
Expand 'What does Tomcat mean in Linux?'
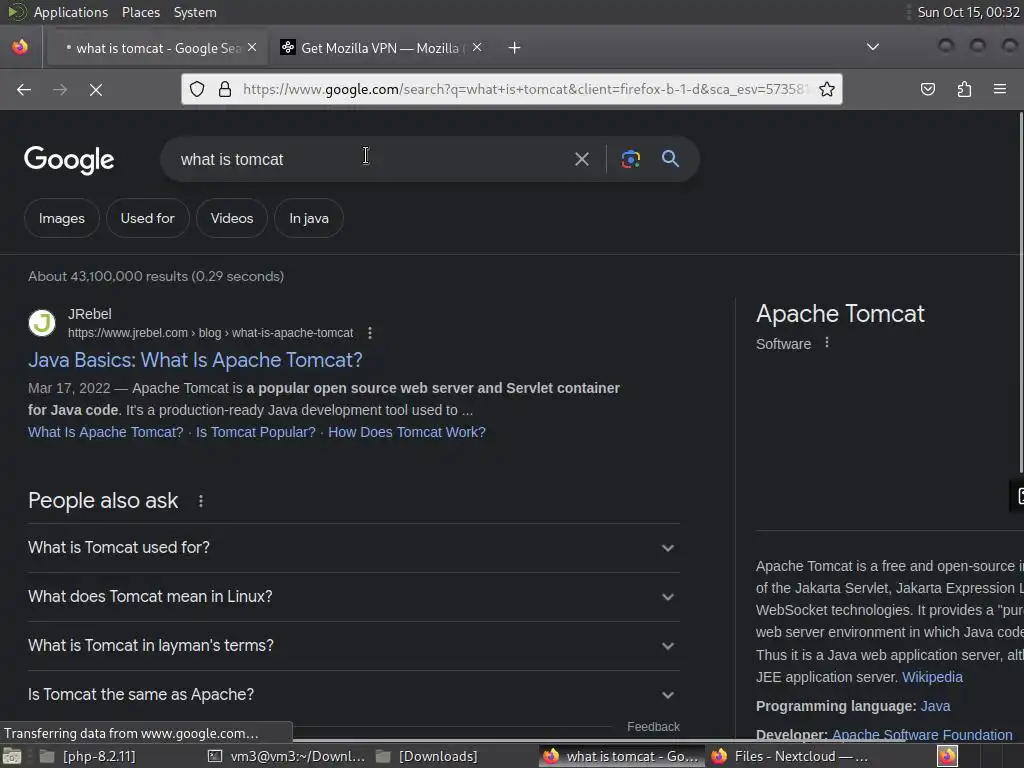[353, 597]
